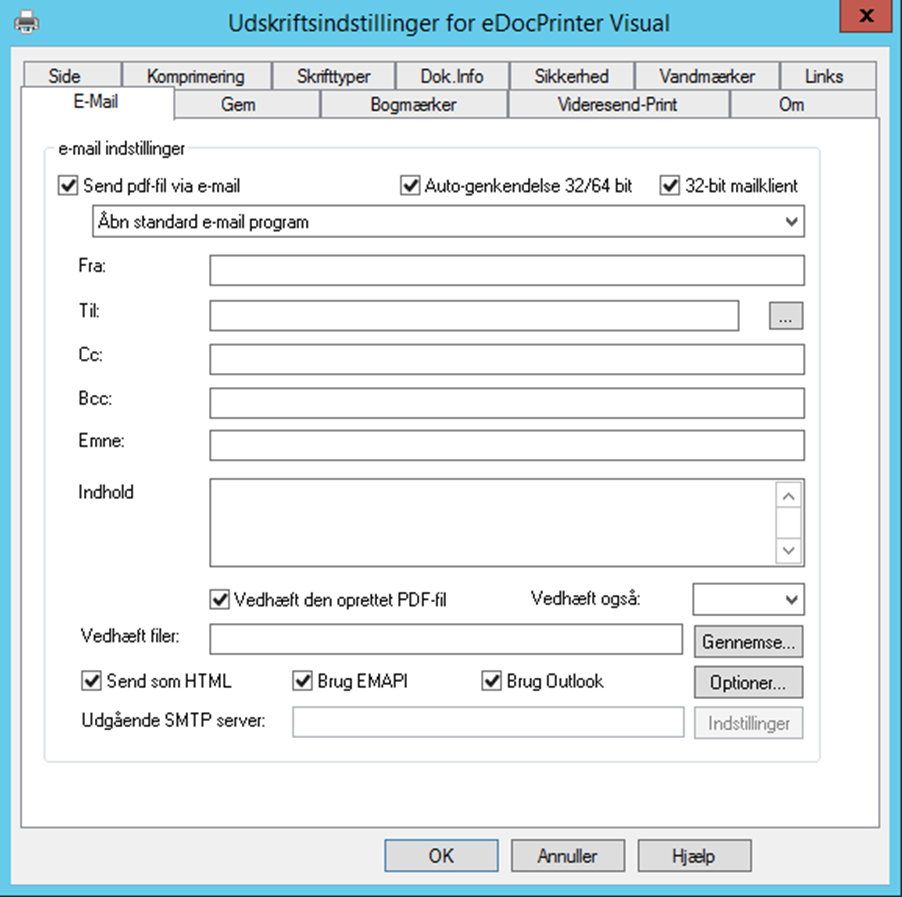Open address picker button next to Til
Viewport: 902px width, 897px height.
pos(786,315)
